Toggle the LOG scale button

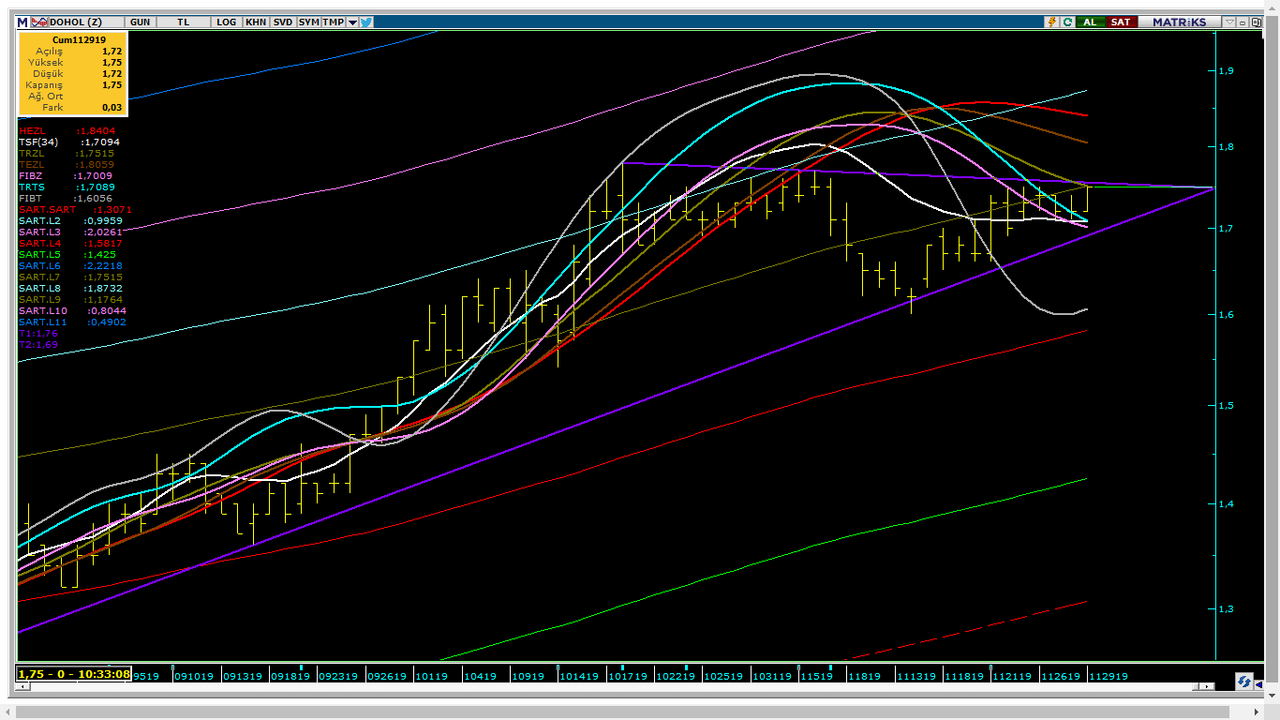click(227, 21)
